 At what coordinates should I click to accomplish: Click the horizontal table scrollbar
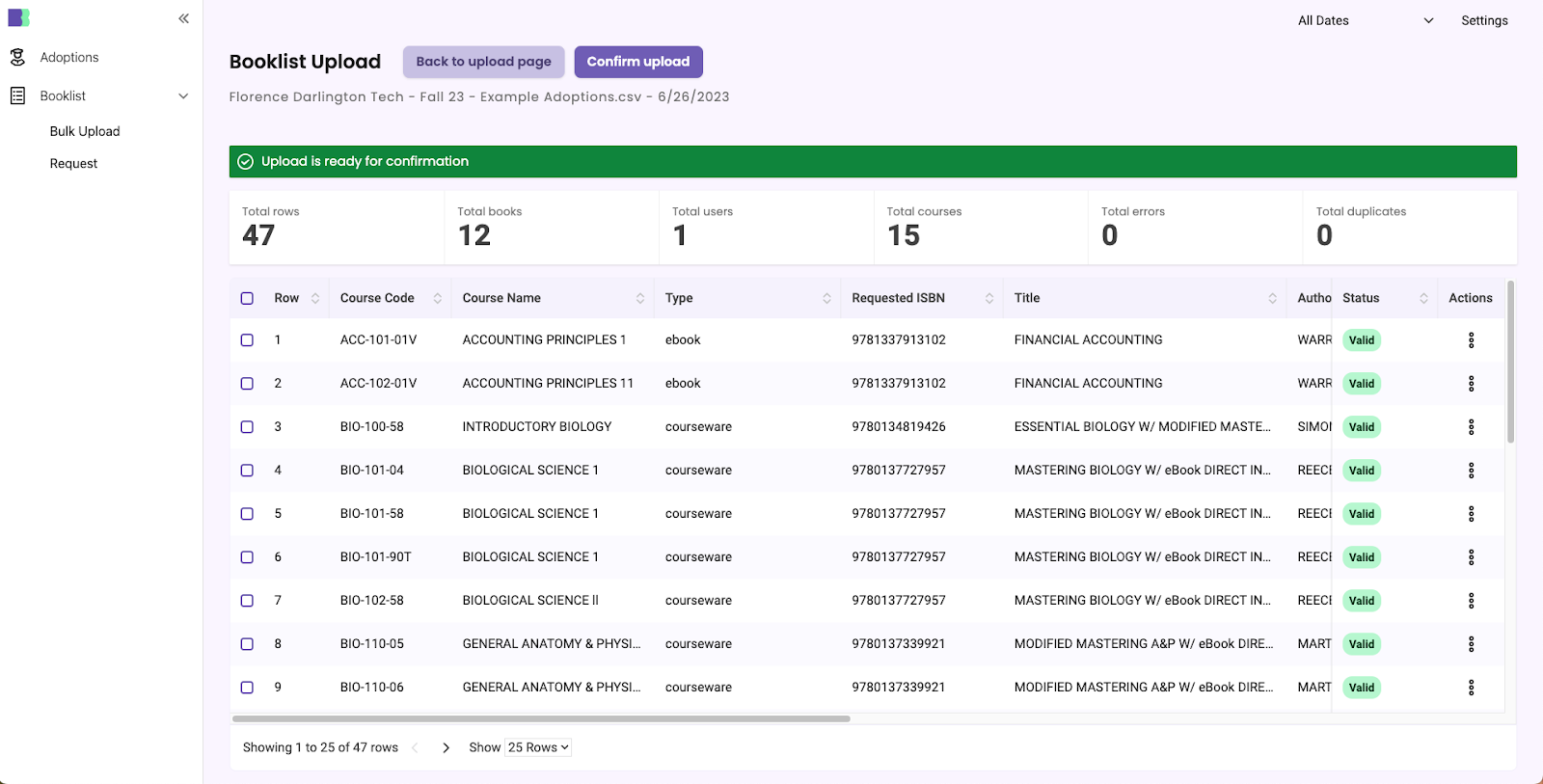click(540, 718)
